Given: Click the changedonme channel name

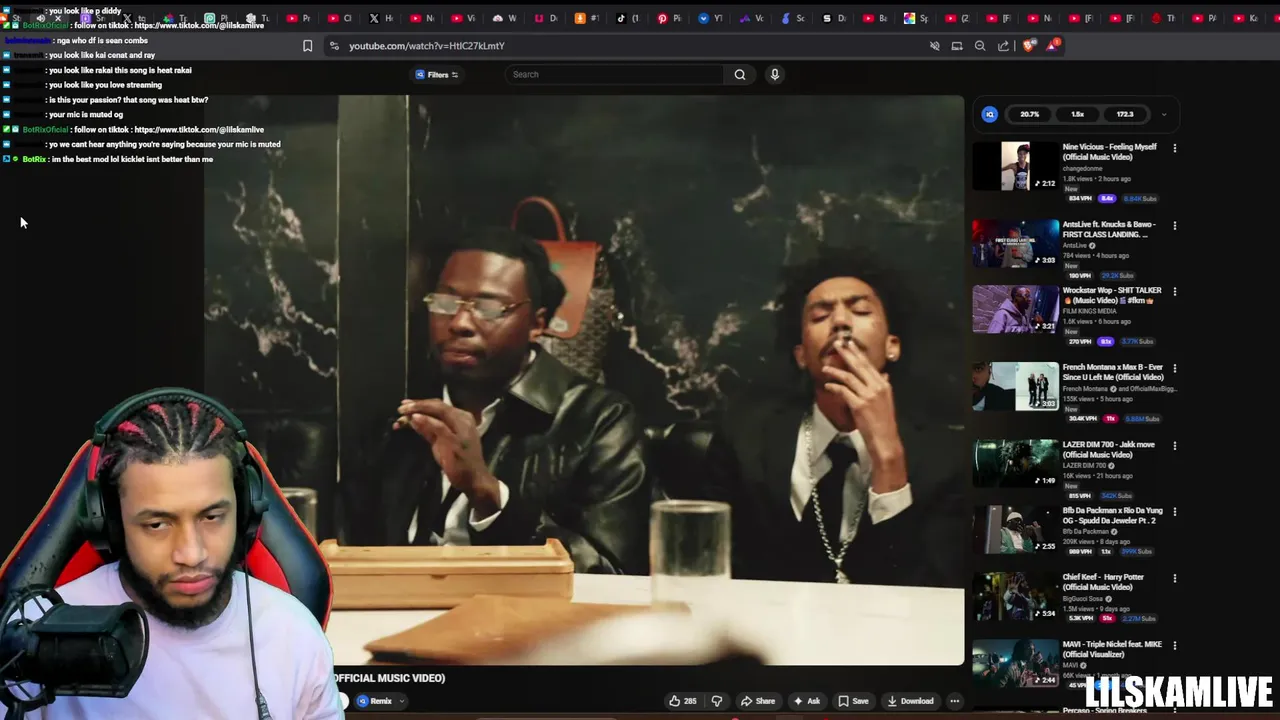Looking at the screenshot, I should 1084,168.
